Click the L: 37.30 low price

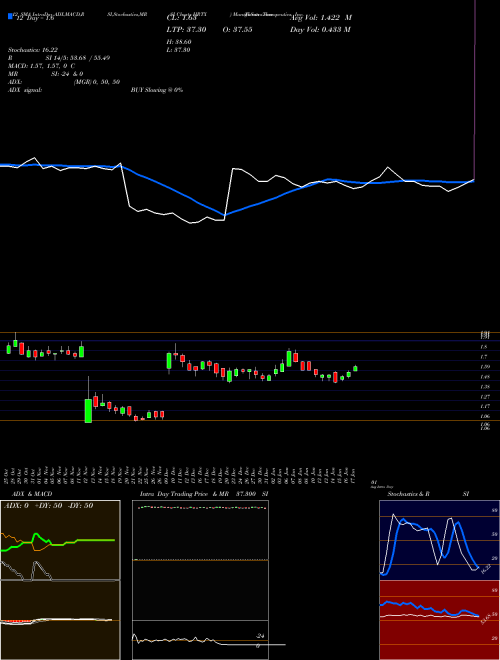tap(179, 50)
